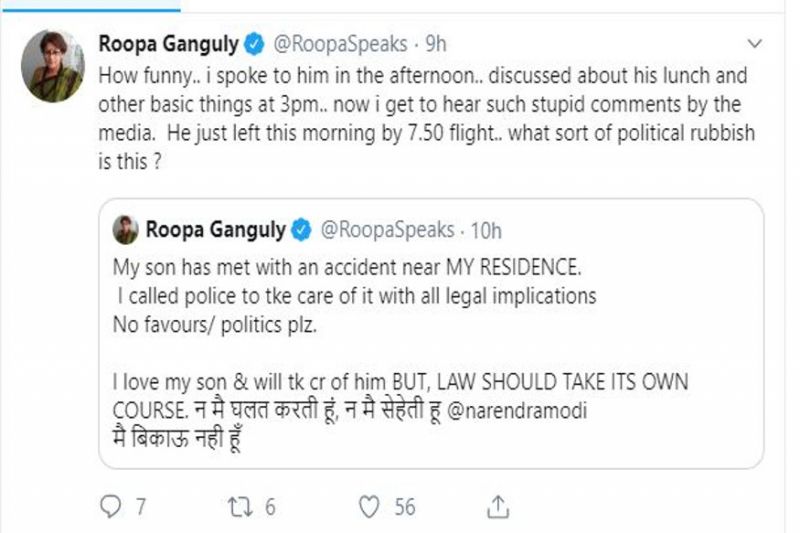This screenshot has height=533, width=800.
Task: Click verified badge in quoted tweet header
Action: click(301, 231)
